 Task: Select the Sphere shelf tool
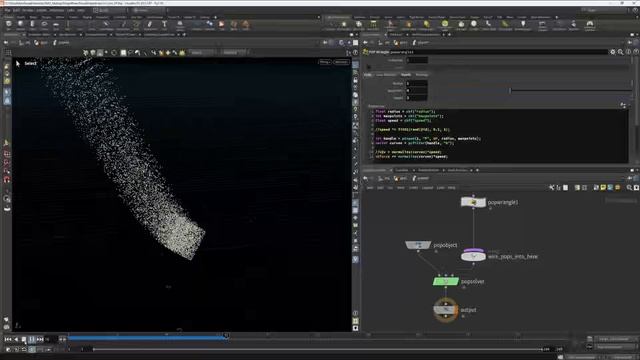pos(20,24)
